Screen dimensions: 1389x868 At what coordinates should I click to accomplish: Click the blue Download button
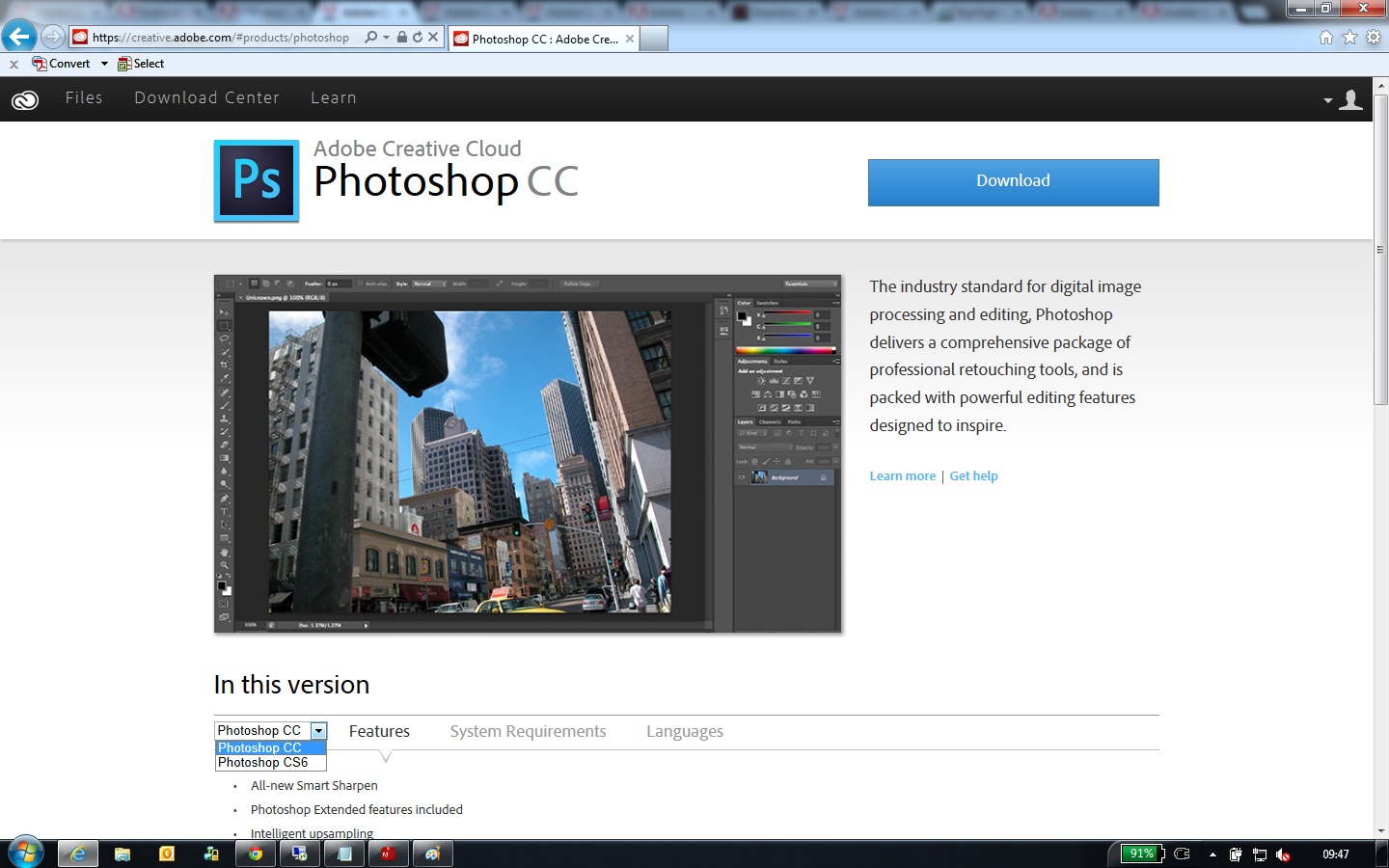(x=1013, y=182)
